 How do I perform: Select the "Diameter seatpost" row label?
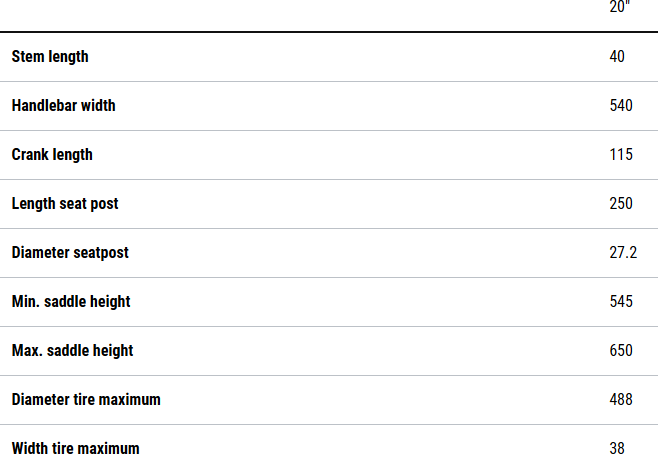[70, 253]
